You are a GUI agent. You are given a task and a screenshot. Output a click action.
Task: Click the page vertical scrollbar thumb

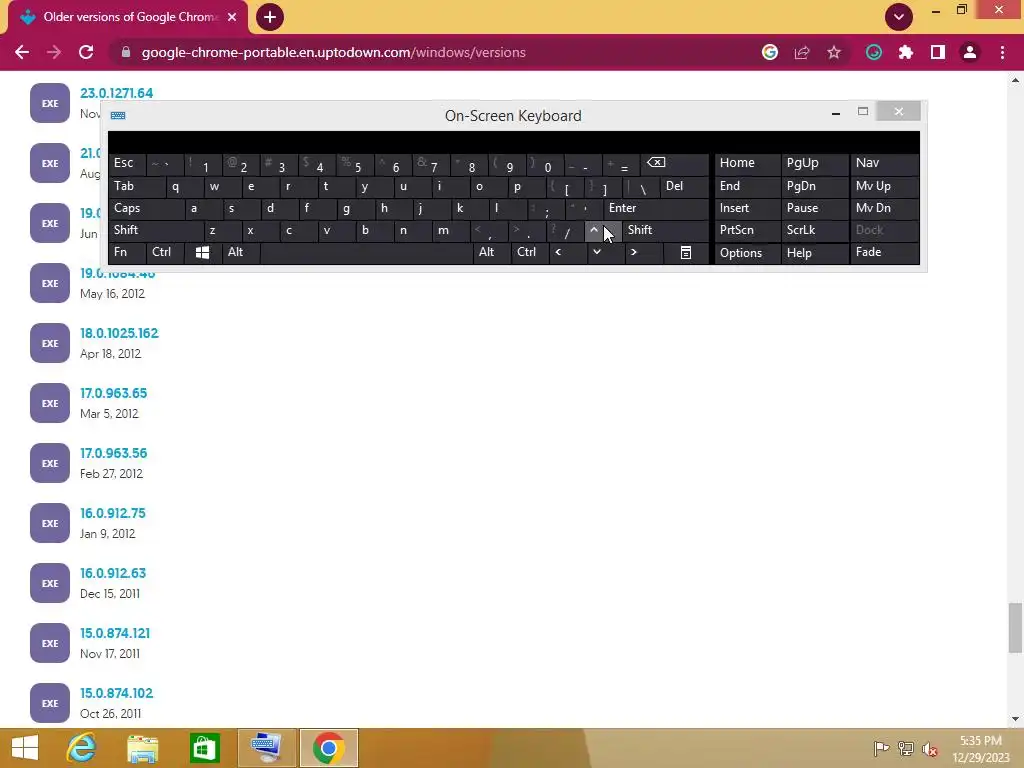1015,628
